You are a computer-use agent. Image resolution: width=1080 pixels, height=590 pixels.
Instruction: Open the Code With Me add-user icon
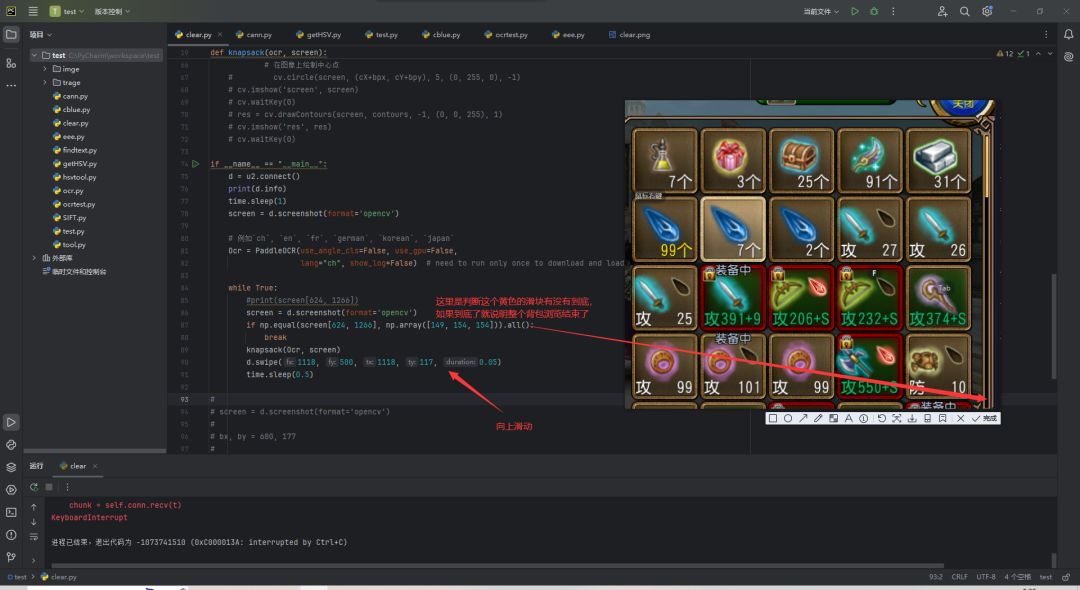942,11
